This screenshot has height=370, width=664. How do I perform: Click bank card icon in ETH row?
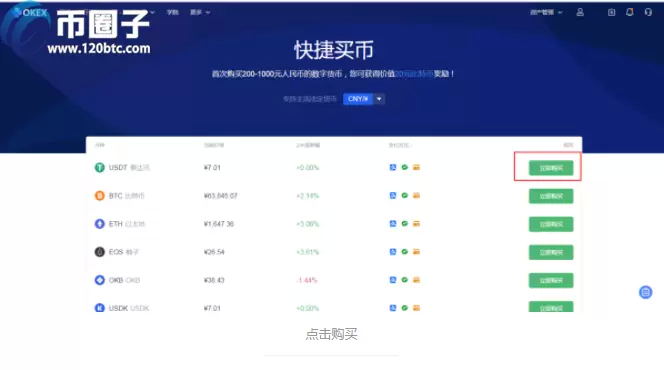pyautogui.click(x=416, y=223)
